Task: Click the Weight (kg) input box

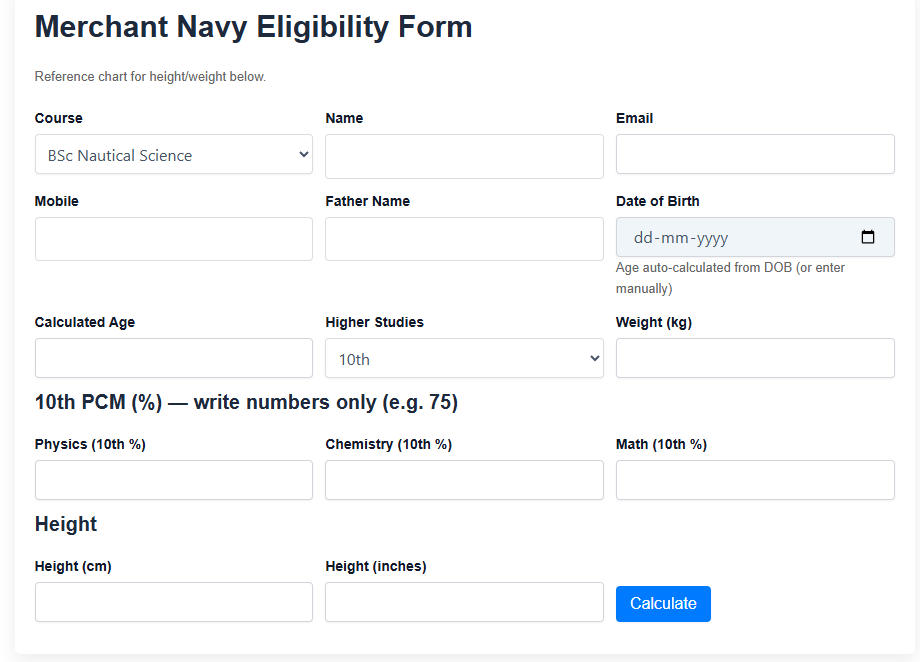Action: pos(754,357)
